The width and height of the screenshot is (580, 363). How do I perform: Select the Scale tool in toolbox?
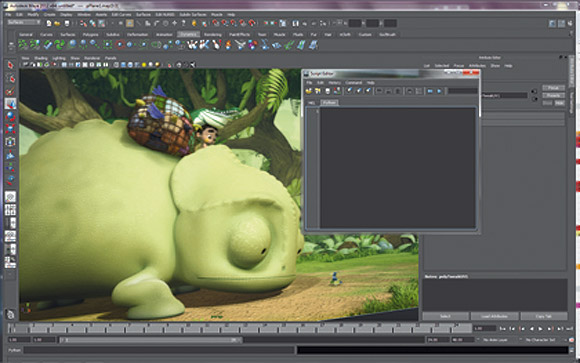click(10, 129)
